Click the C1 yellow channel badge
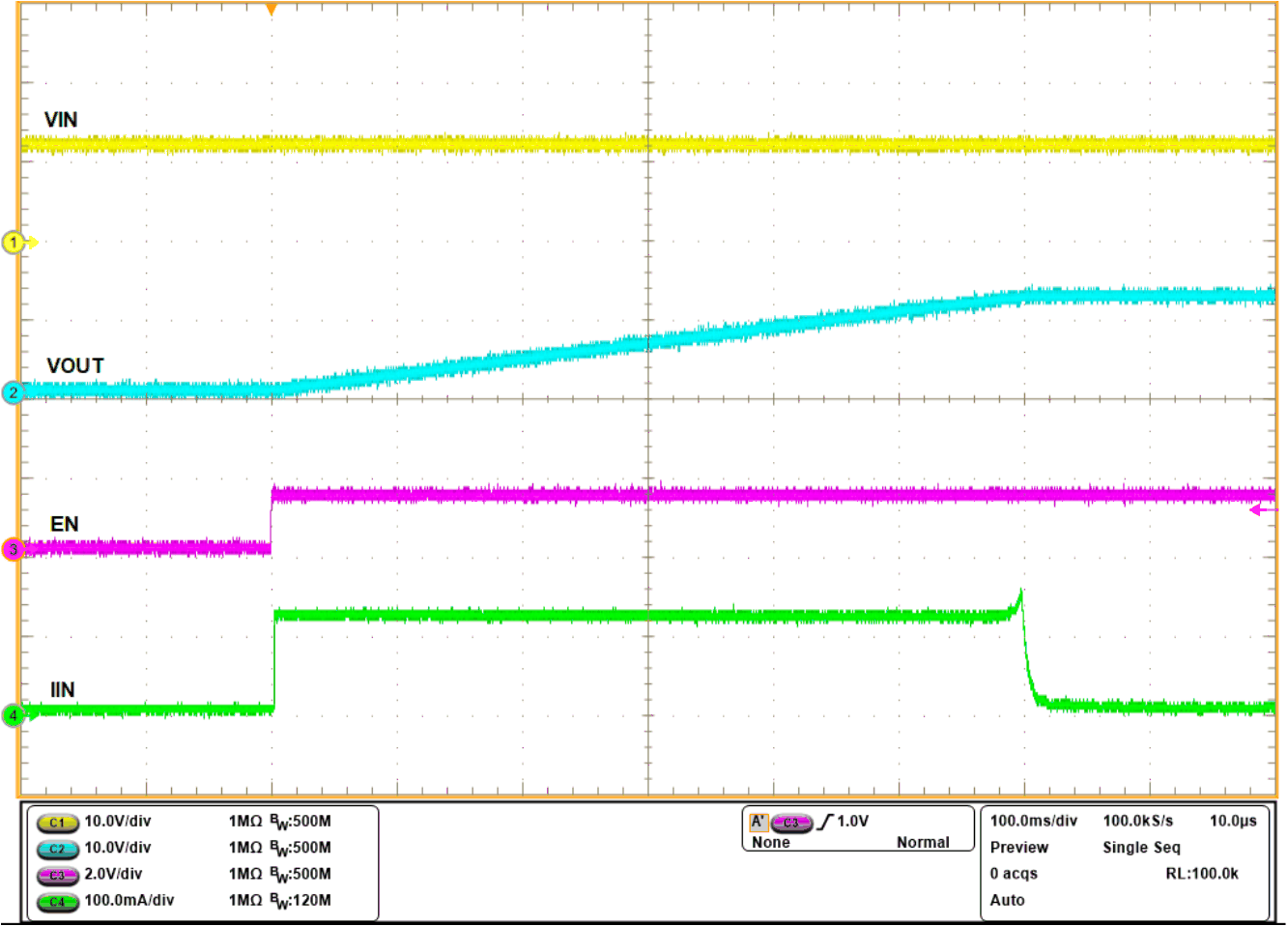The image size is (1288, 926). (x=57, y=823)
